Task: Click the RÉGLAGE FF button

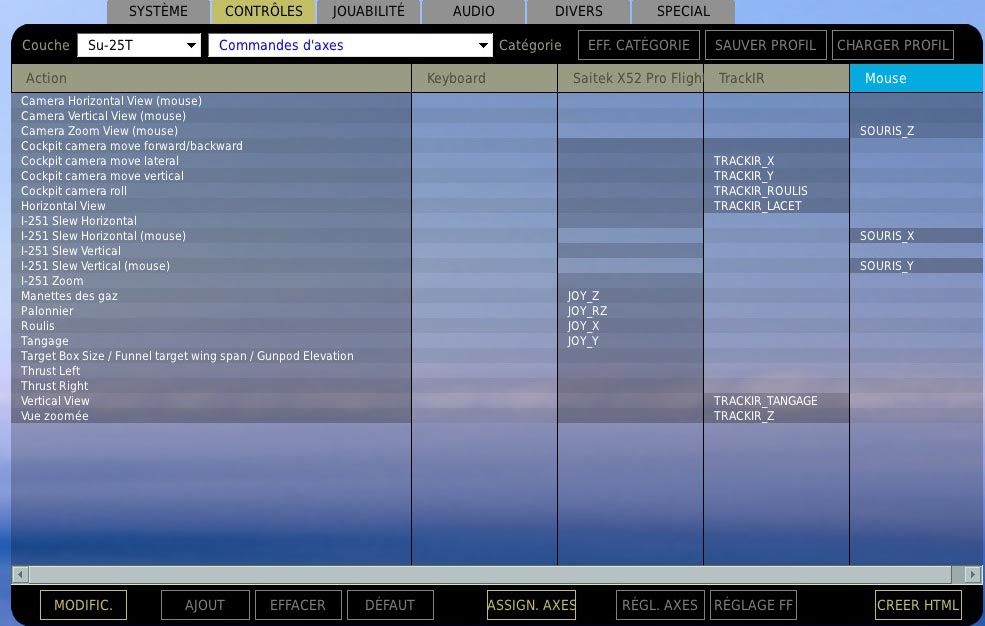Action: [x=753, y=605]
